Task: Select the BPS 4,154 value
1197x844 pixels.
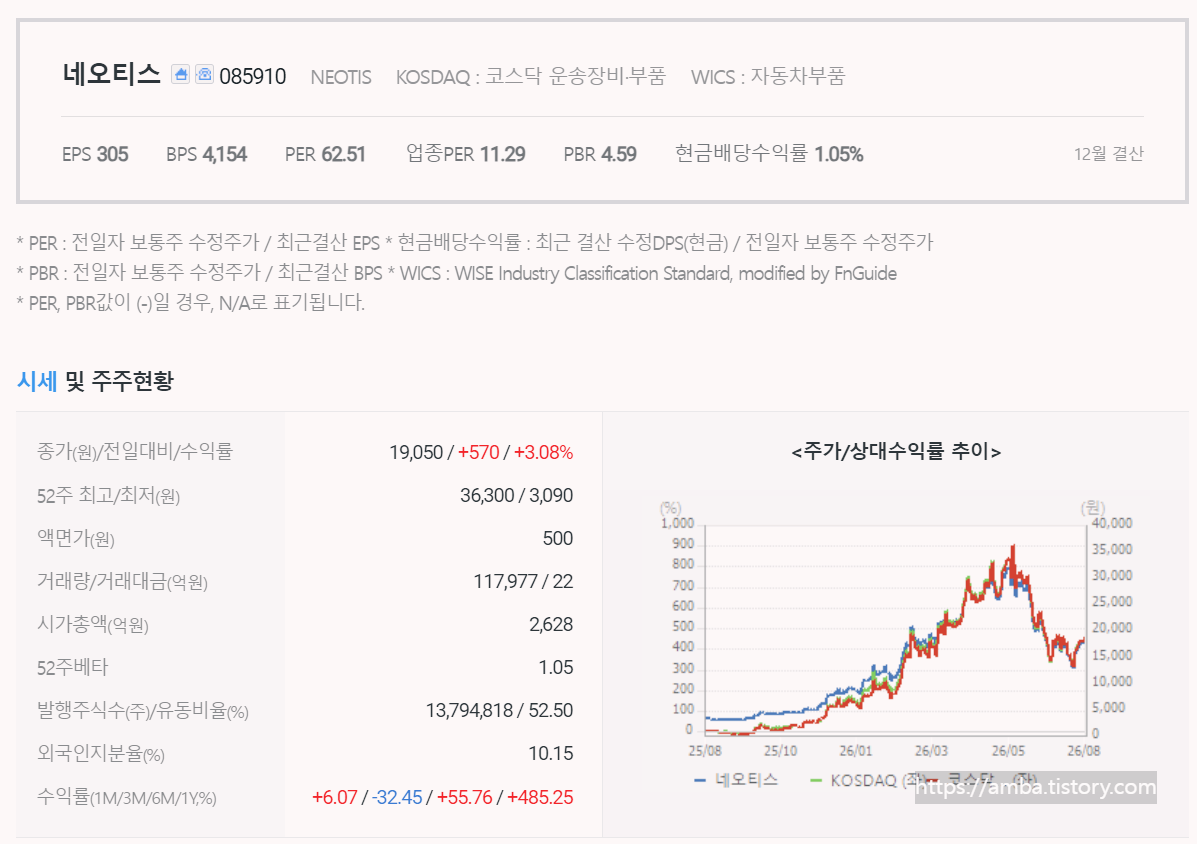Action: pos(207,154)
